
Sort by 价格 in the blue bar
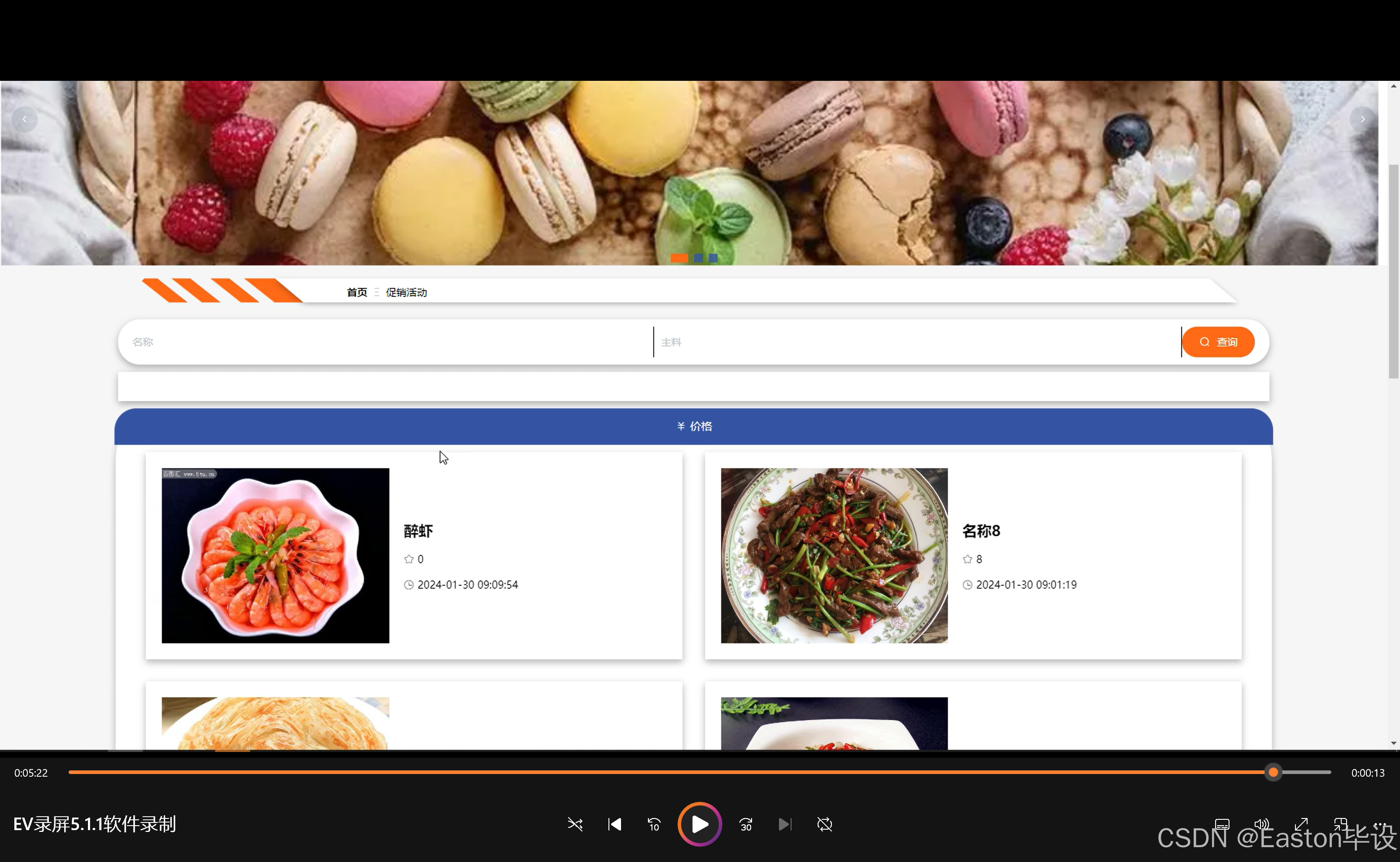[694, 427]
